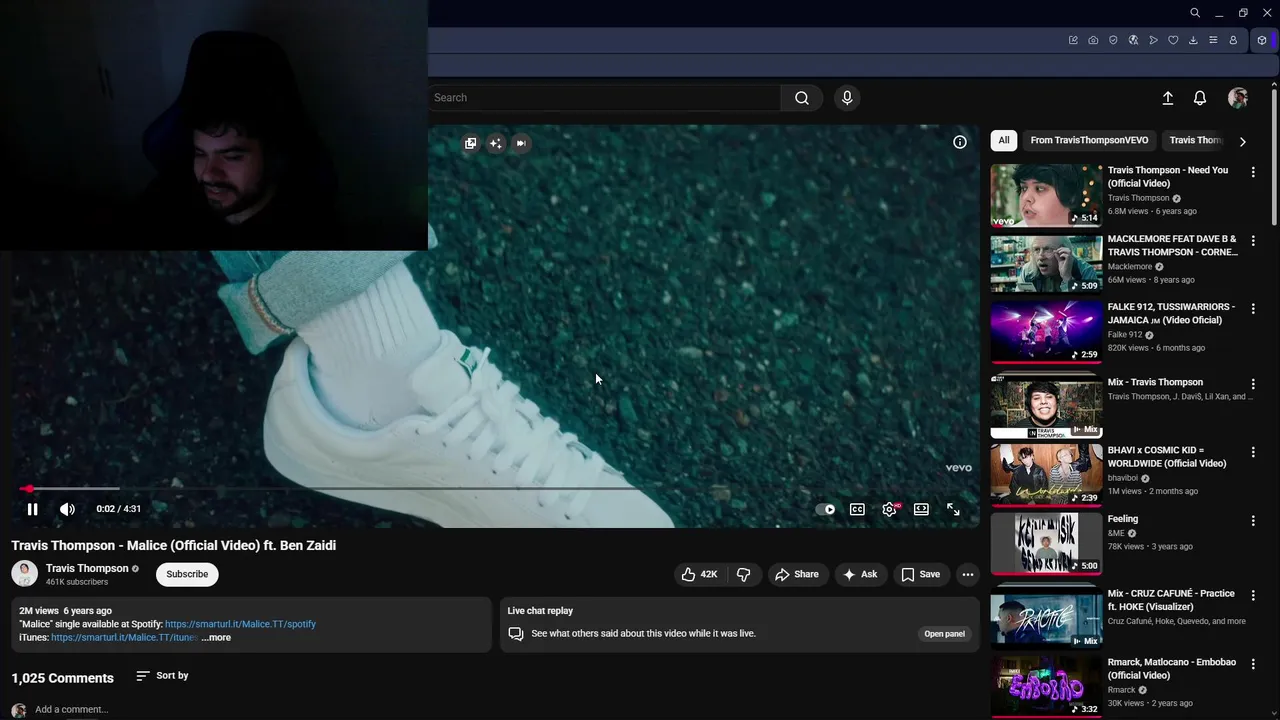Open the video settings gear
The image size is (1280, 720).
tap(889, 509)
